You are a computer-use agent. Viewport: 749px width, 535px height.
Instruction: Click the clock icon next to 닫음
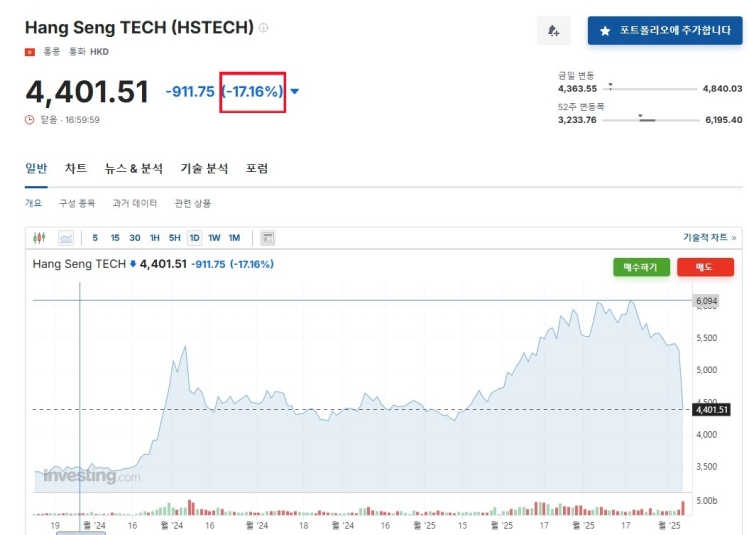30,119
